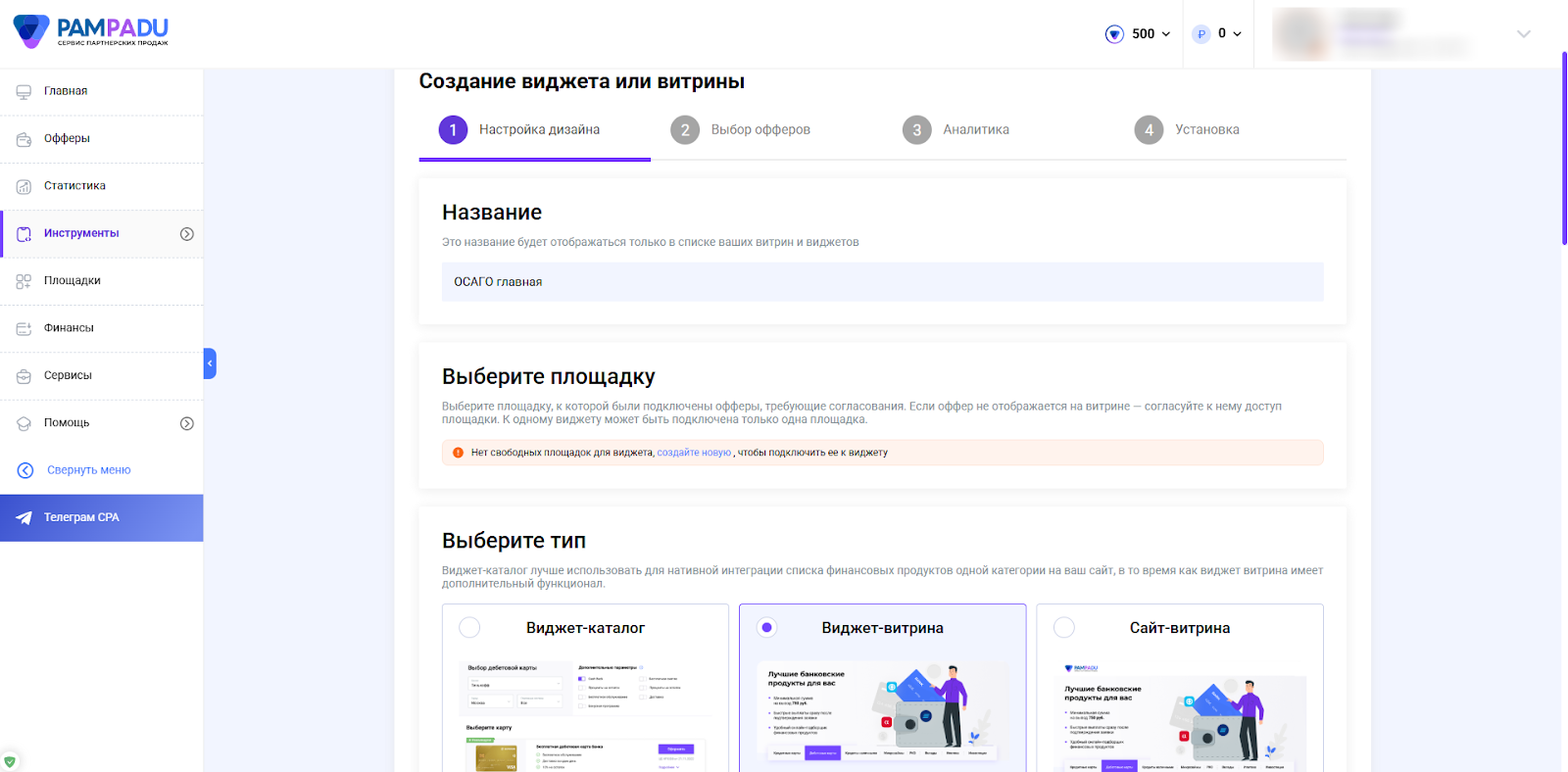Click the Офферы sidebar icon

point(24,139)
